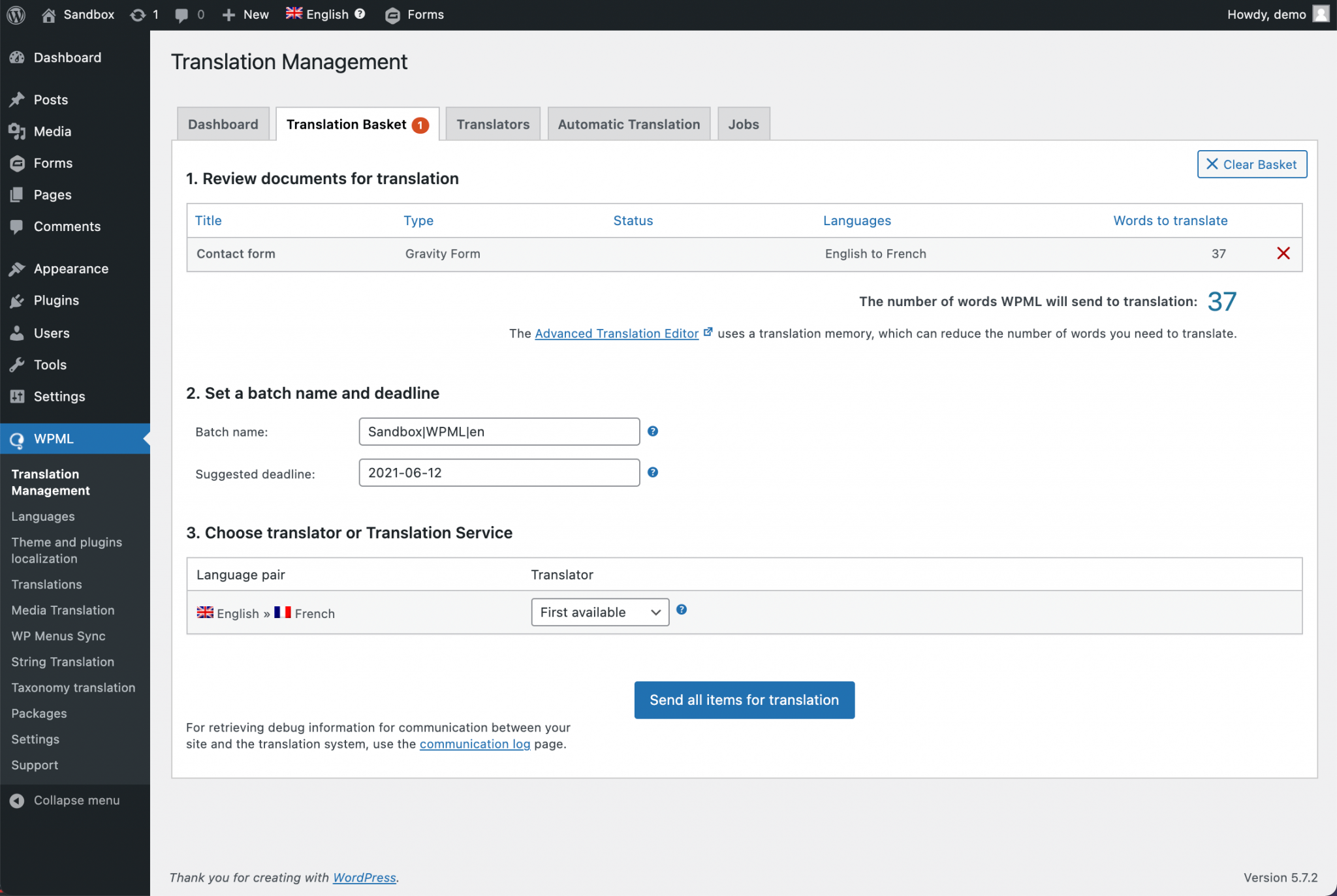
Task: Remove Contact form via the red X
Action: [x=1283, y=253]
